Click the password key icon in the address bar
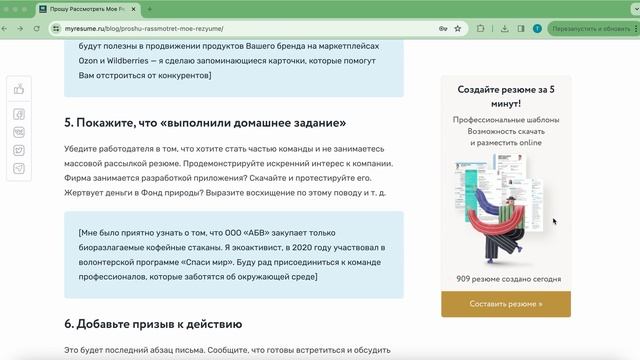The image size is (640, 360). click(443, 29)
